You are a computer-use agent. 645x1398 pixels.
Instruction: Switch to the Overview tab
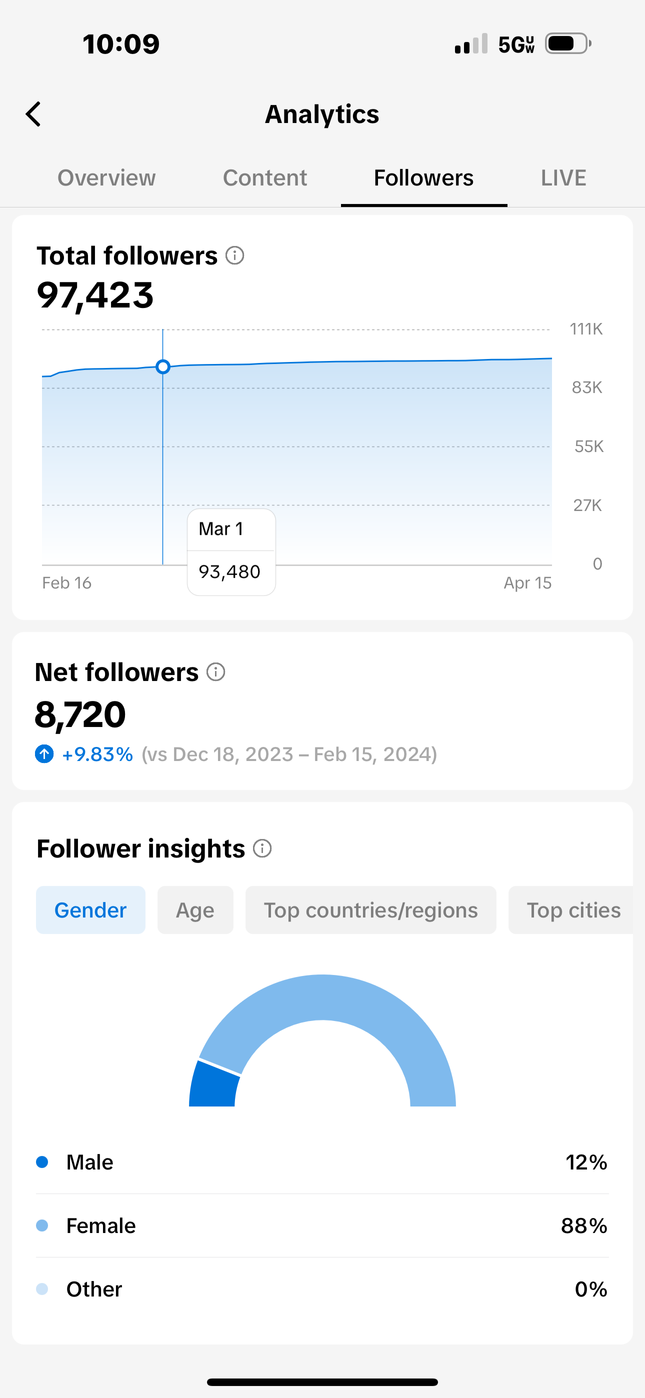tap(107, 178)
